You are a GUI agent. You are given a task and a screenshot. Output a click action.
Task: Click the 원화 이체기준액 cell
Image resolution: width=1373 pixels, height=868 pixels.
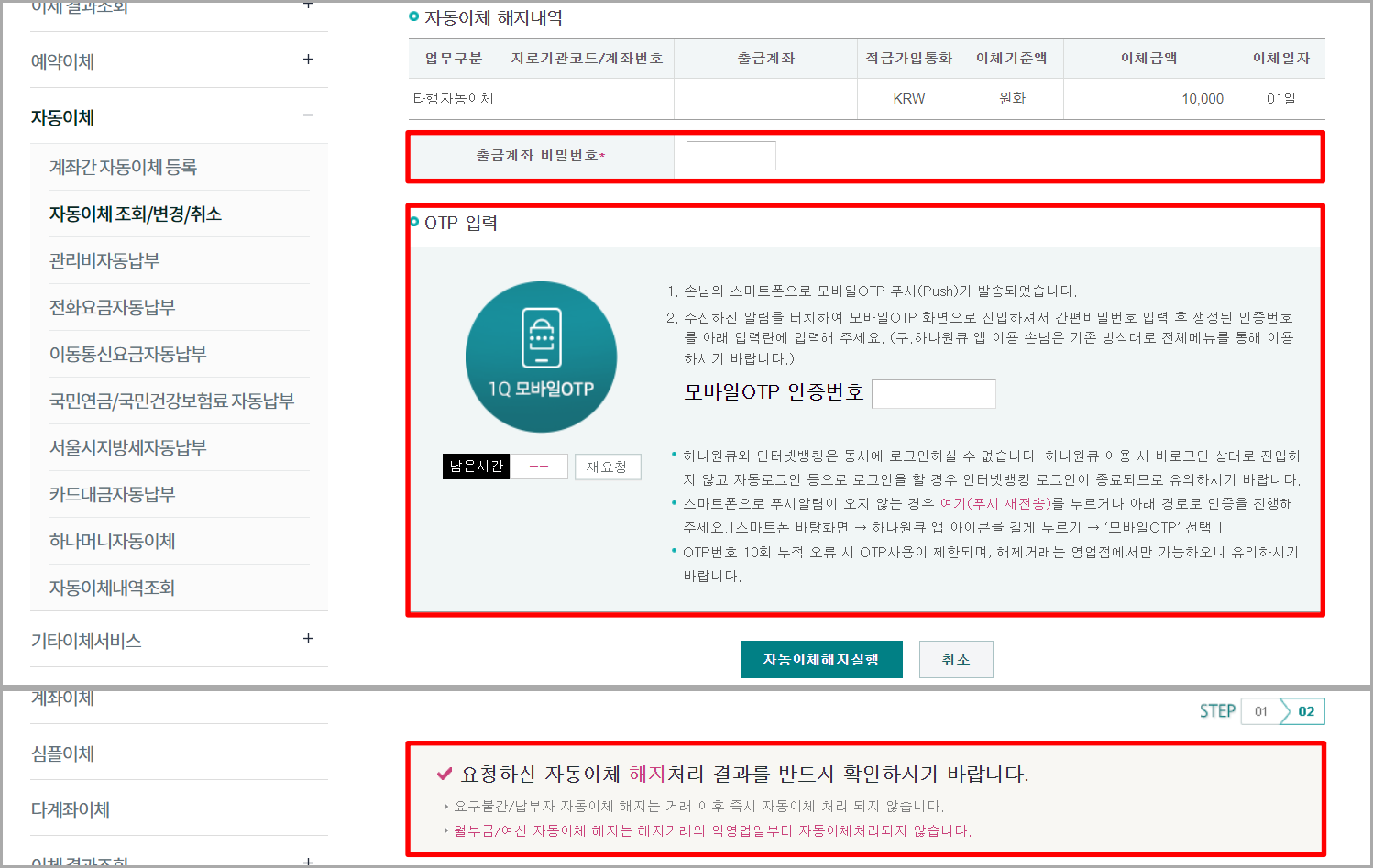coord(1012,98)
